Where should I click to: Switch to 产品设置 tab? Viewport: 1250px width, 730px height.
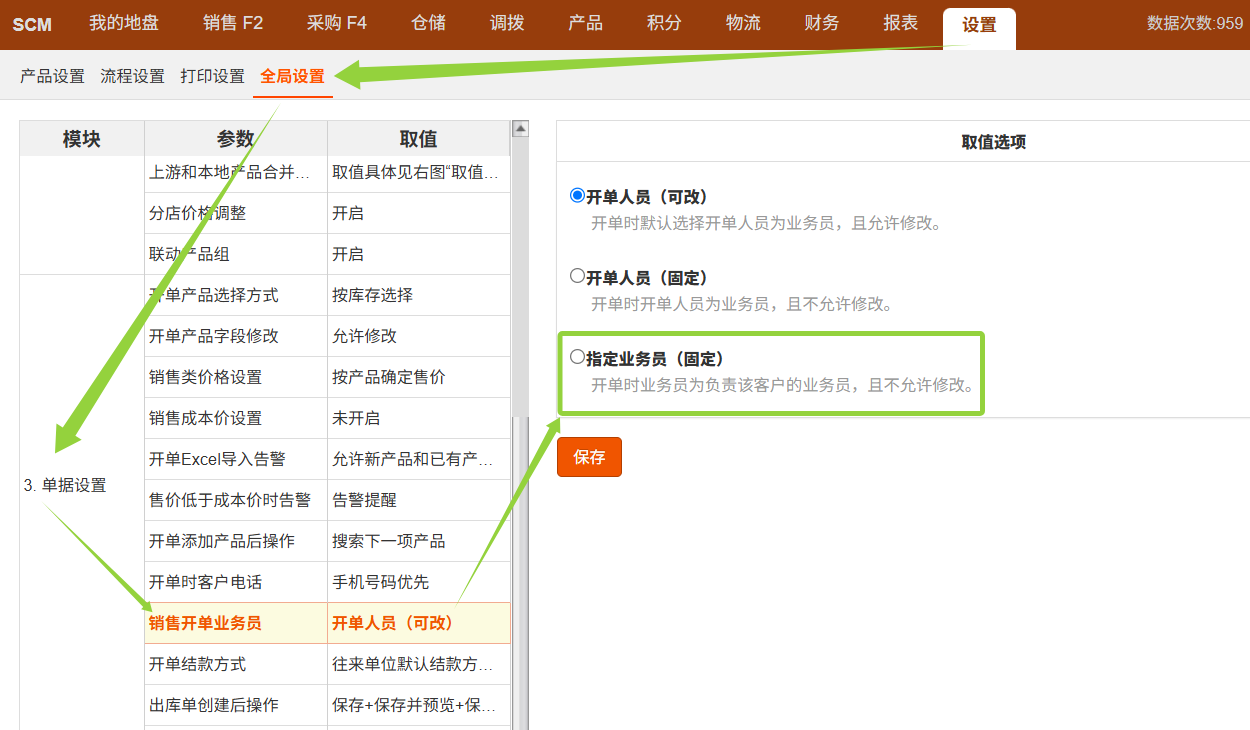pyautogui.click(x=52, y=76)
